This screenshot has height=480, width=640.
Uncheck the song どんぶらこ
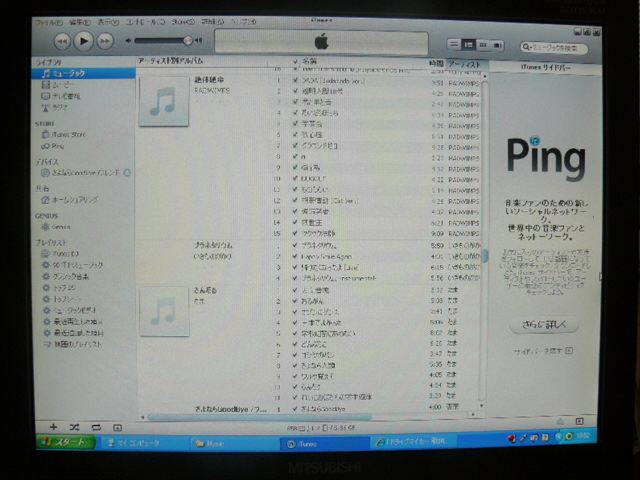pyautogui.click(x=295, y=344)
